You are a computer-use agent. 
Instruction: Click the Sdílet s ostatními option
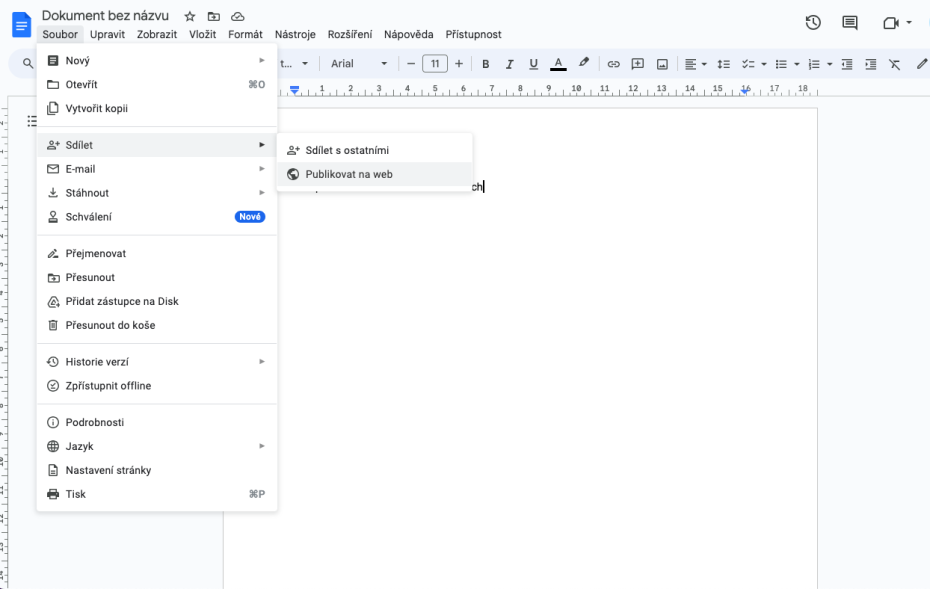[347, 150]
